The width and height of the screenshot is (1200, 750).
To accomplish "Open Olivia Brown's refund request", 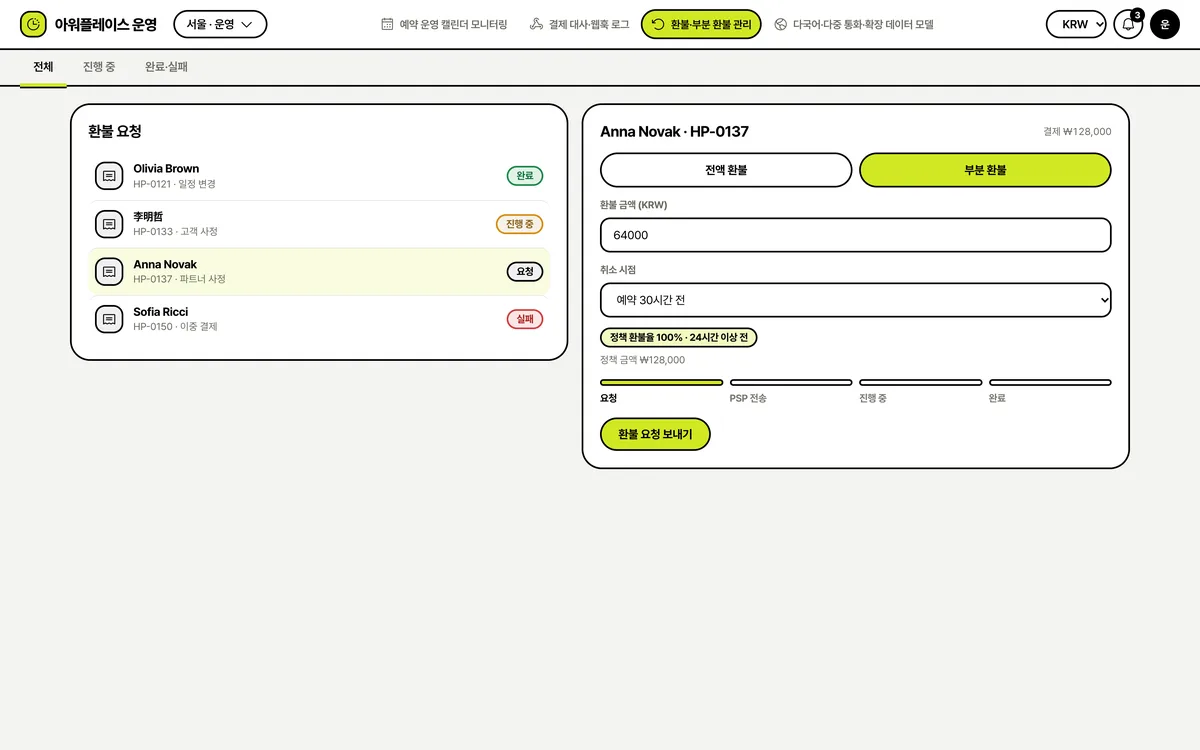I will tap(319, 176).
